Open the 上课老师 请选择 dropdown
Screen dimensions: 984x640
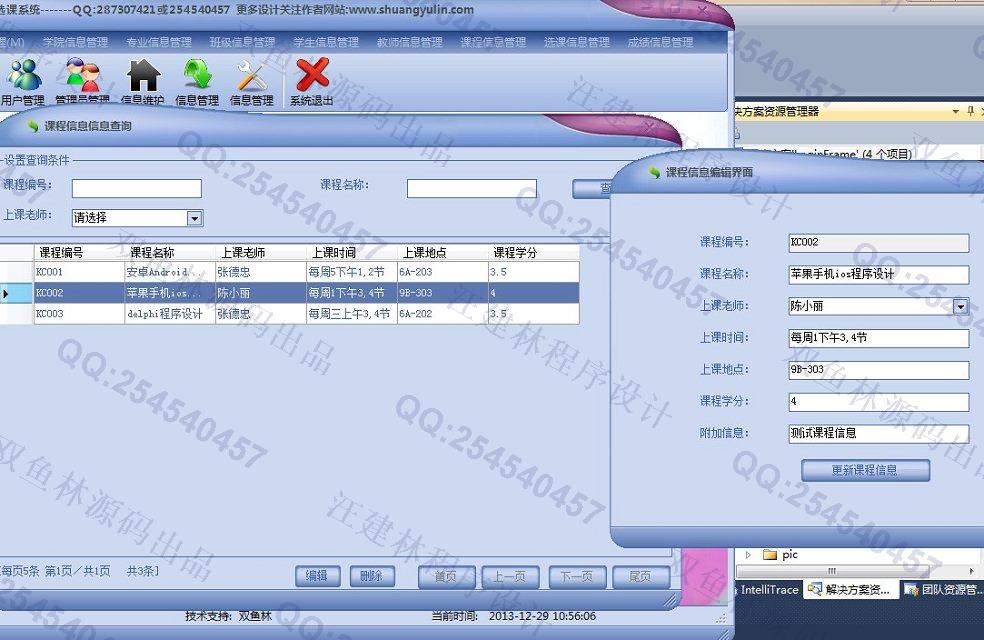coord(195,218)
